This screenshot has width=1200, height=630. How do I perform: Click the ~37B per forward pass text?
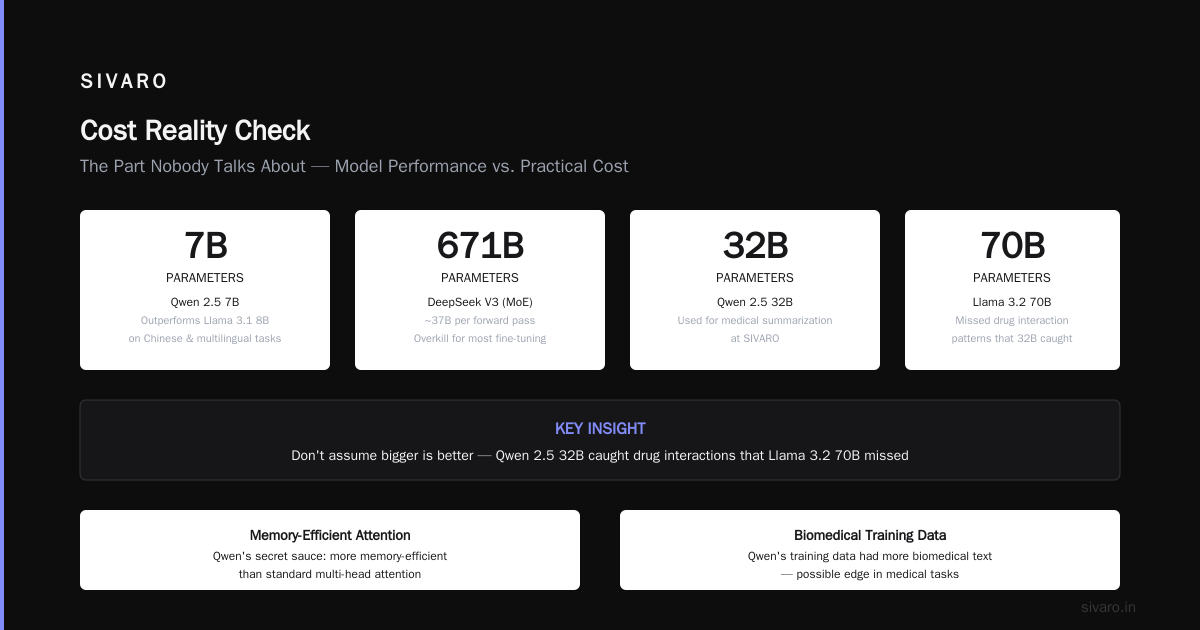point(480,321)
